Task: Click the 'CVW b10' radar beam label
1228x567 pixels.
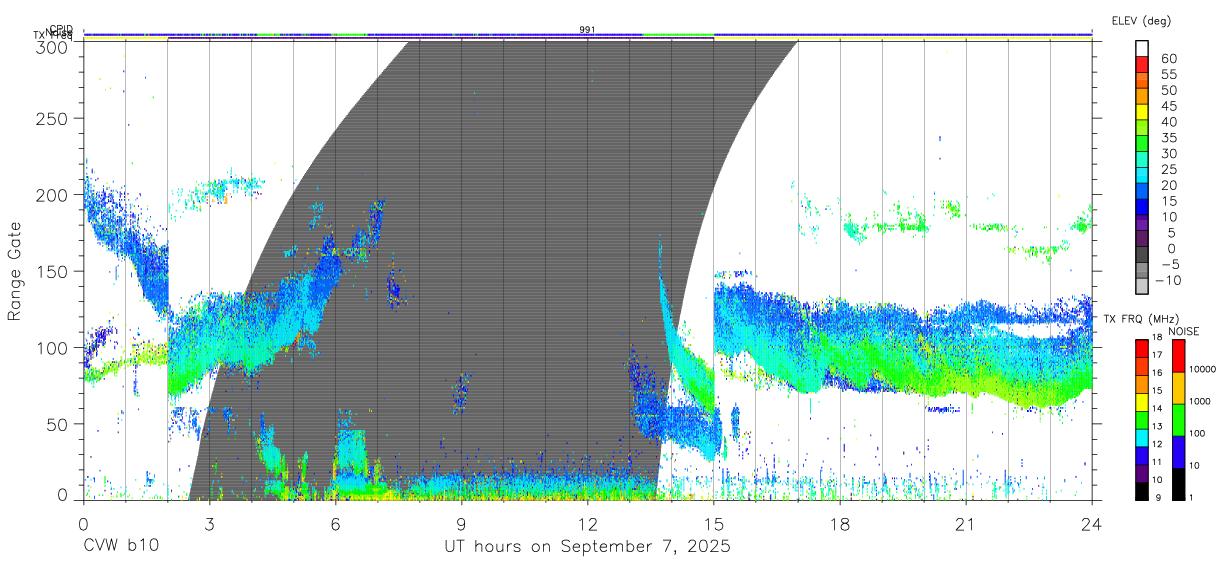Action: (121, 547)
